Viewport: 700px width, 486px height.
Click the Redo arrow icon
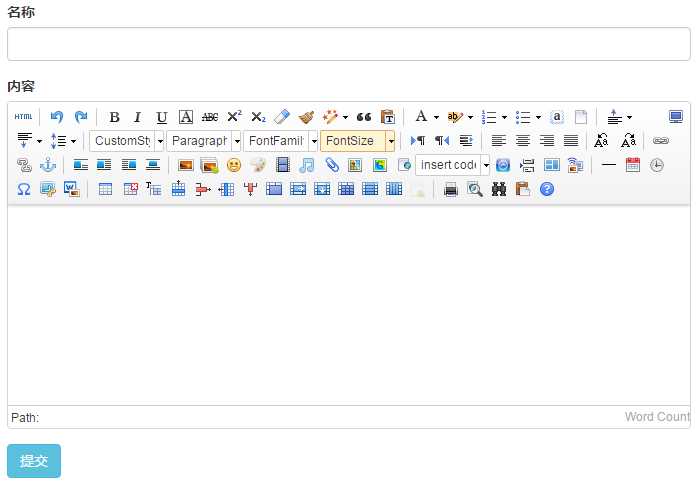[x=81, y=117]
